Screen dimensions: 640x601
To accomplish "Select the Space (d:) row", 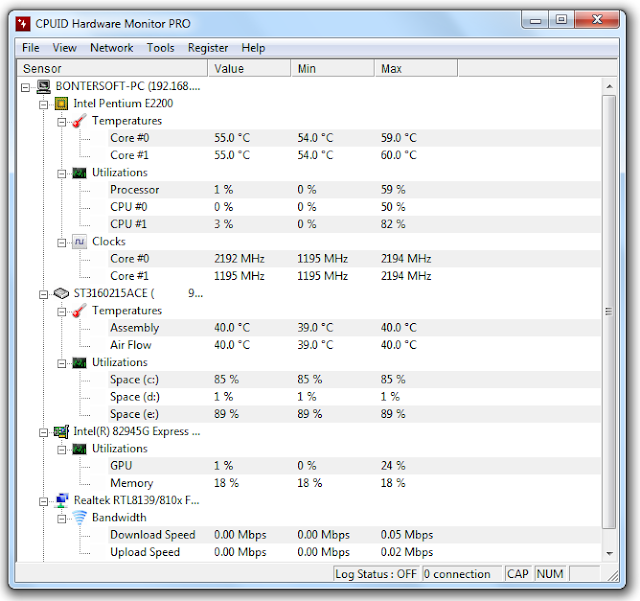I will coord(354,397).
